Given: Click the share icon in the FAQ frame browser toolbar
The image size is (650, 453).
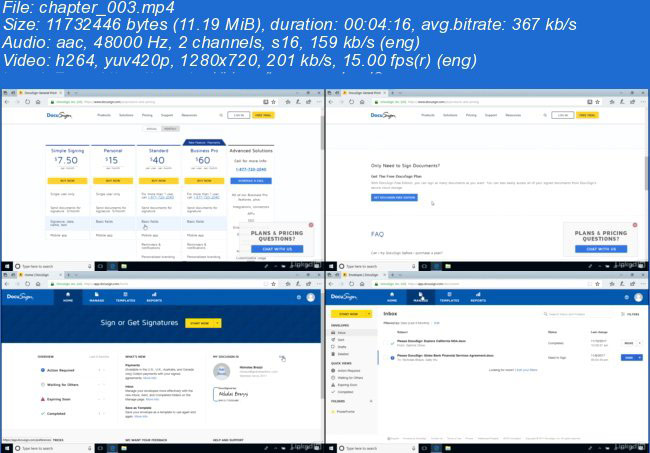Looking at the screenshot, I should pos(632,102).
